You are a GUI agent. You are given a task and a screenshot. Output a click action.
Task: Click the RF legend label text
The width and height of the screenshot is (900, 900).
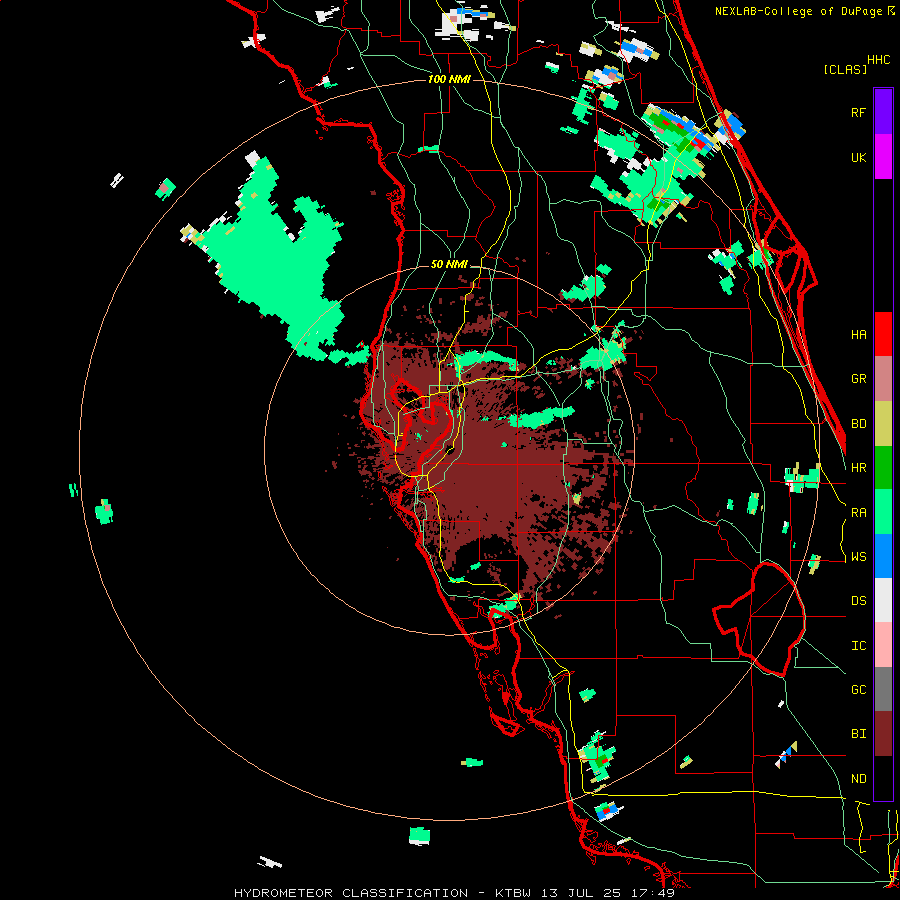coord(858,112)
